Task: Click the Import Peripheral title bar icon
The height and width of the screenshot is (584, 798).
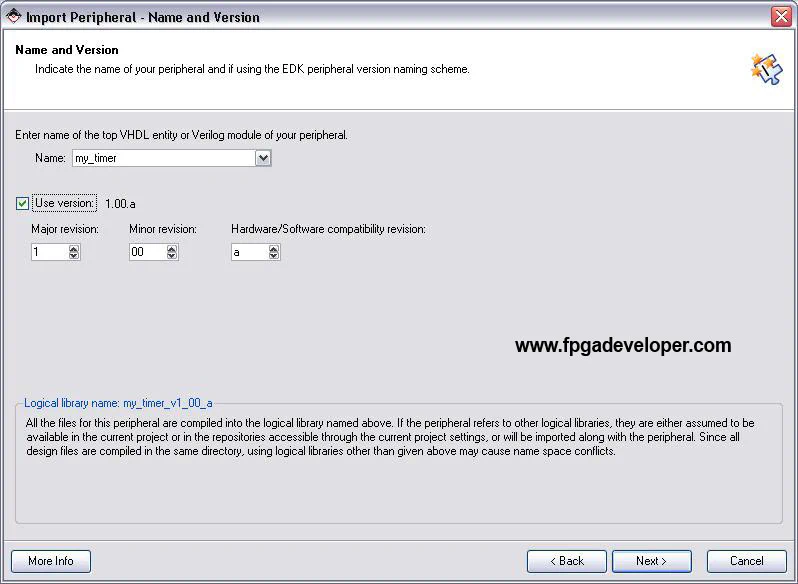Action: [x=13, y=16]
